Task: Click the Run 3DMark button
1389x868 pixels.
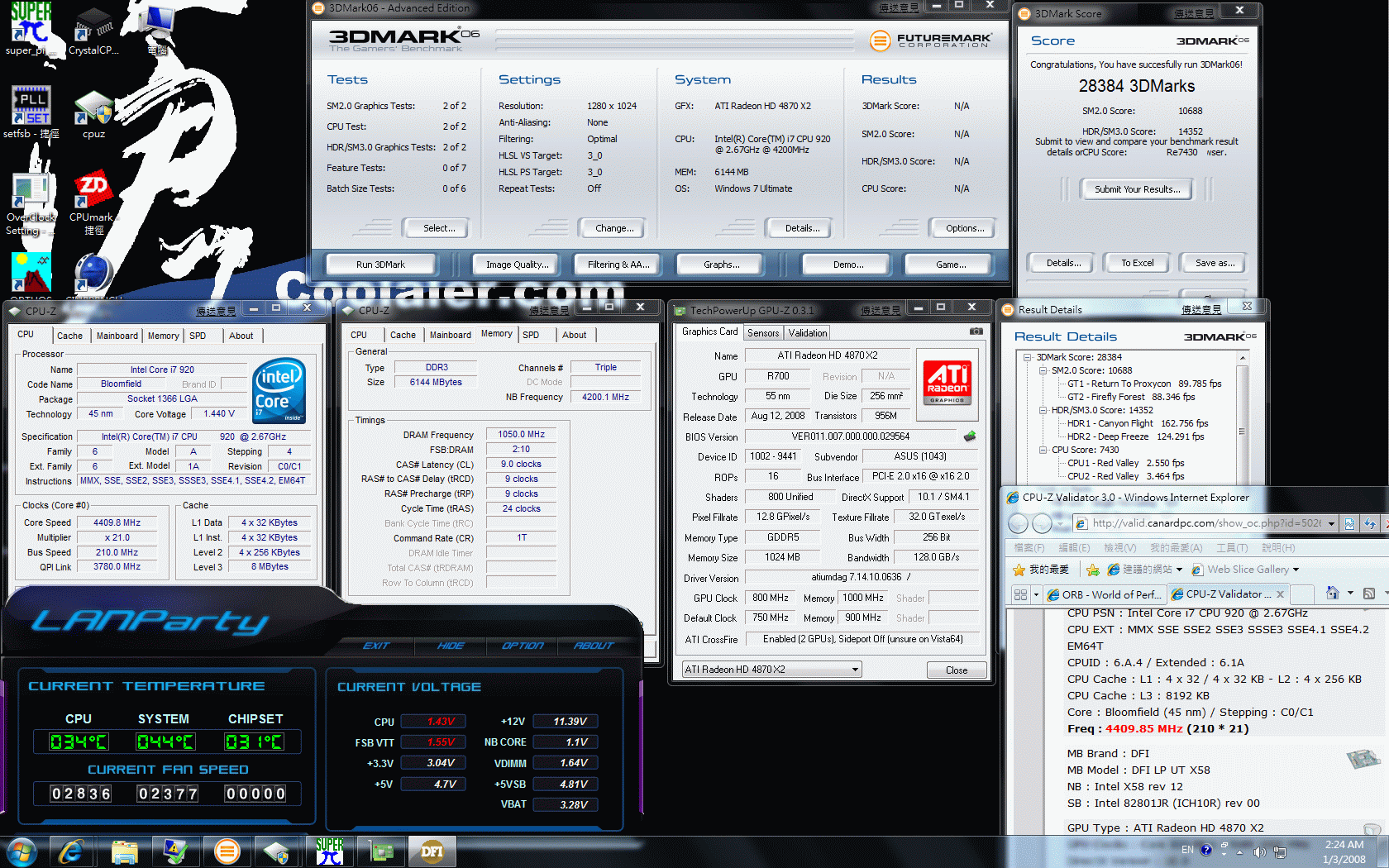Action: 380,265
